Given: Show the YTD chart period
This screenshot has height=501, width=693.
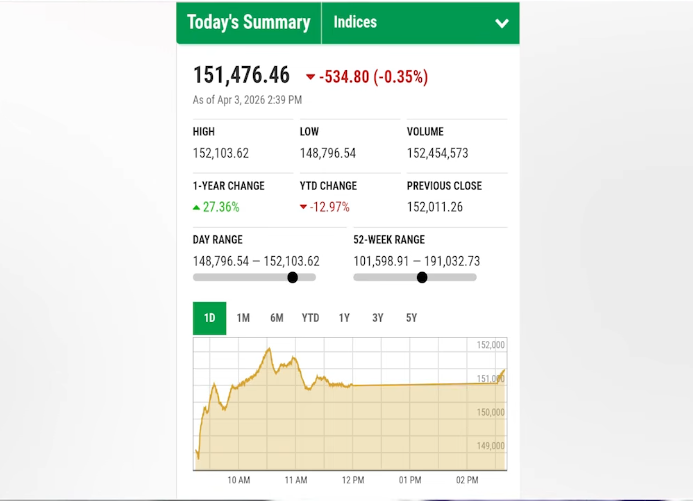Looking at the screenshot, I should tap(310, 318).
